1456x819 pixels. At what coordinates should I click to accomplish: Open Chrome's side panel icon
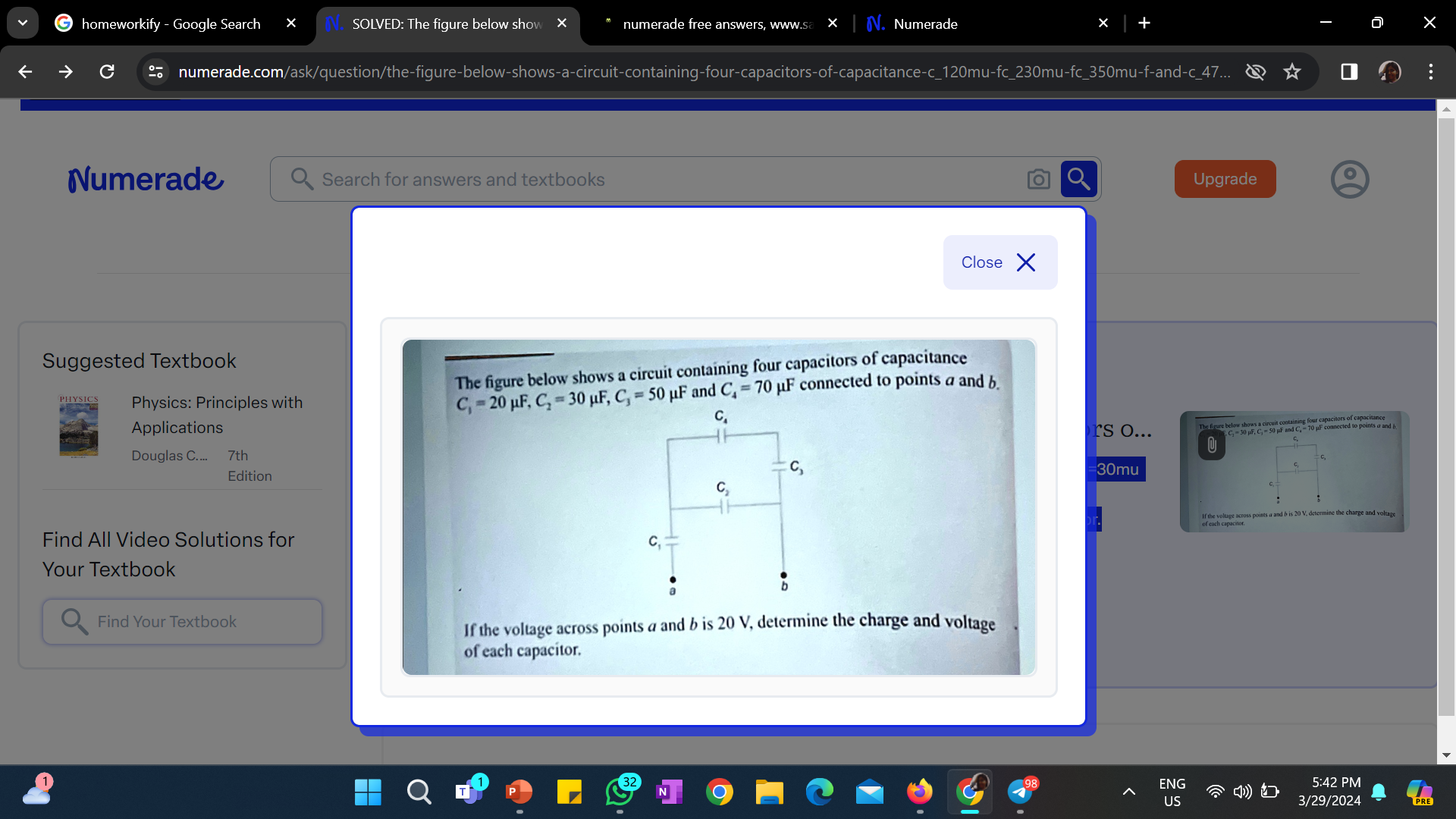pyautogui.click(x=1348, y=71)
